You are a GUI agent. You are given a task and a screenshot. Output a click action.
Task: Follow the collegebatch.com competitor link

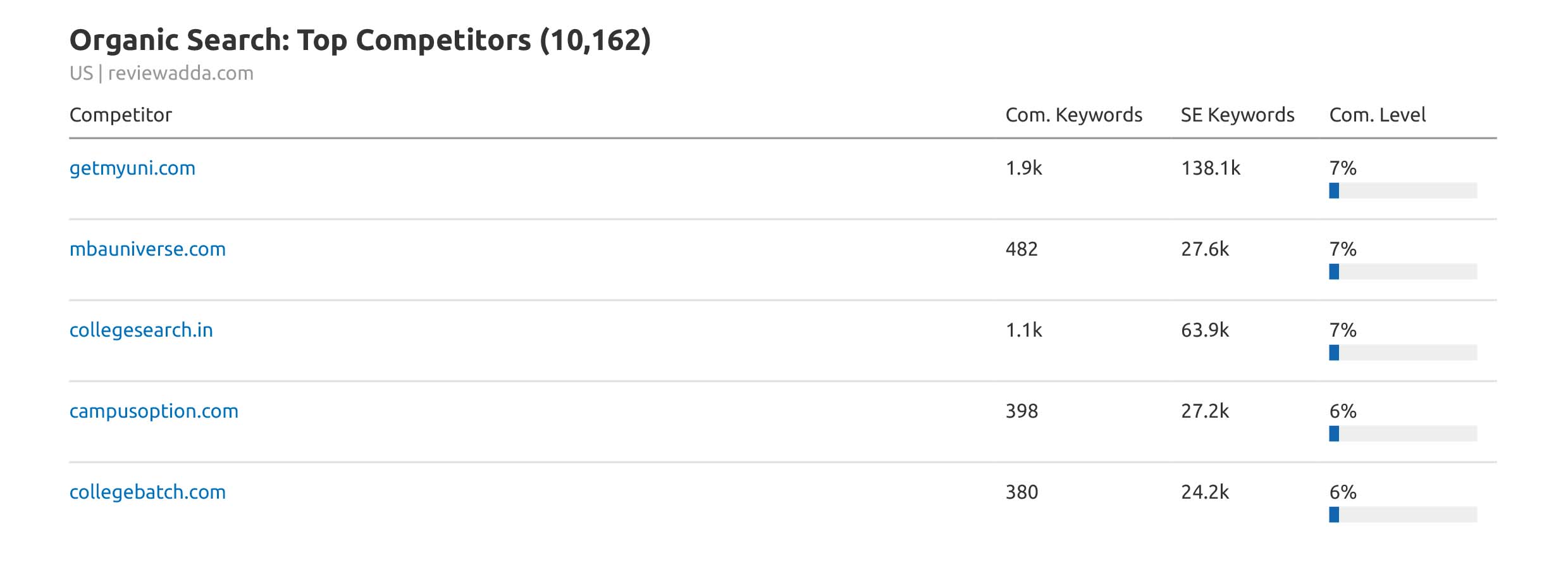coord(147,492)
